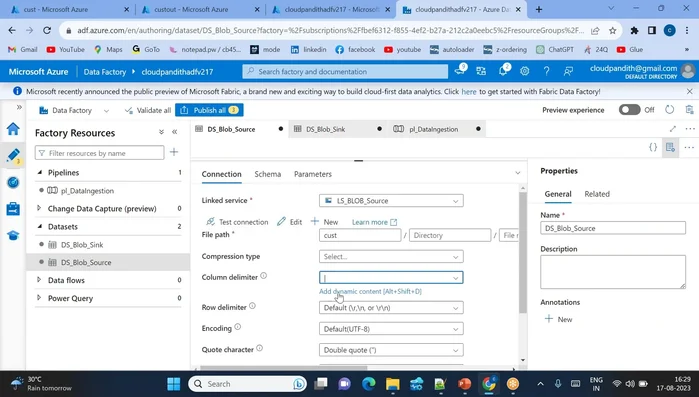The width and height of the screenshot is (699, 397).
Task: Switch to the Schema tab
Action: 267,174
